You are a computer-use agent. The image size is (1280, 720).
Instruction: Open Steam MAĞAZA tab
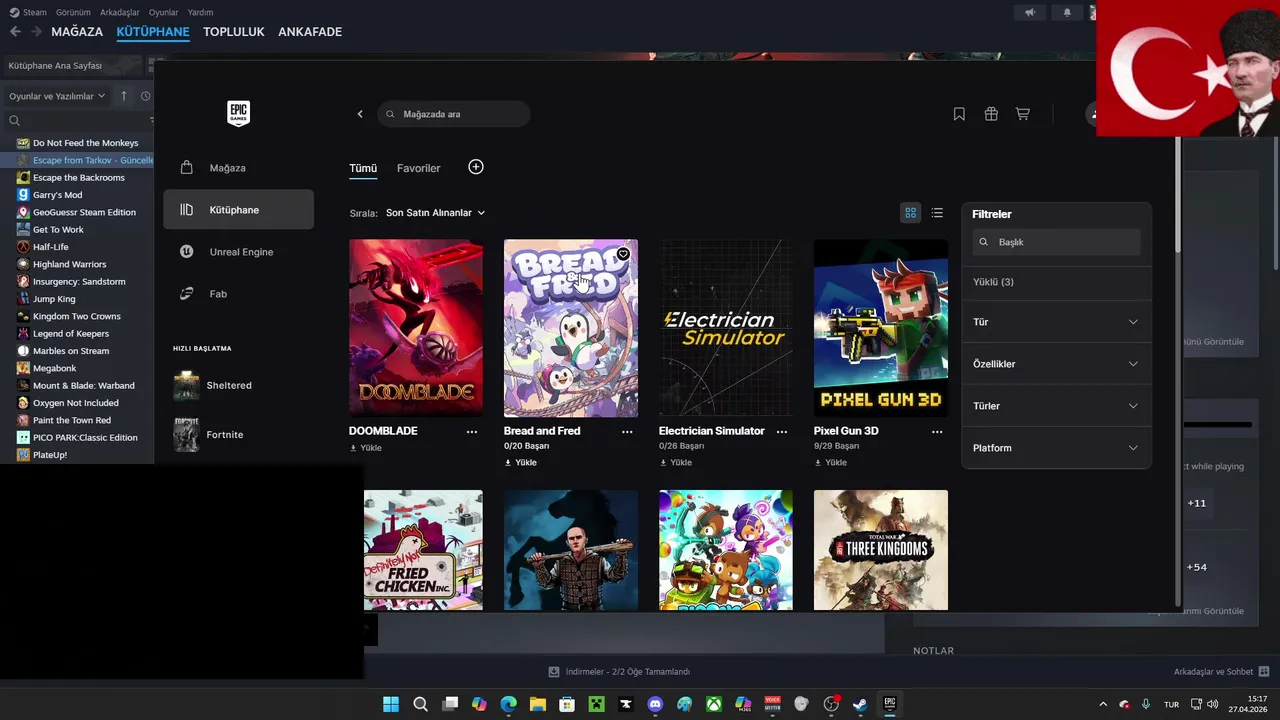click(77, 32)
